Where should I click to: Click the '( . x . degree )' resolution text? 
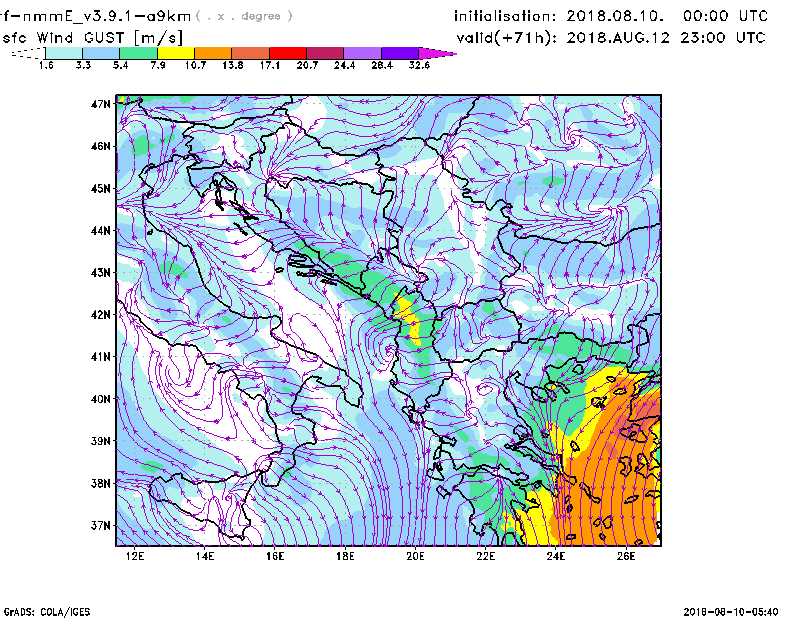pyautogui.click(x=244, y=16)
